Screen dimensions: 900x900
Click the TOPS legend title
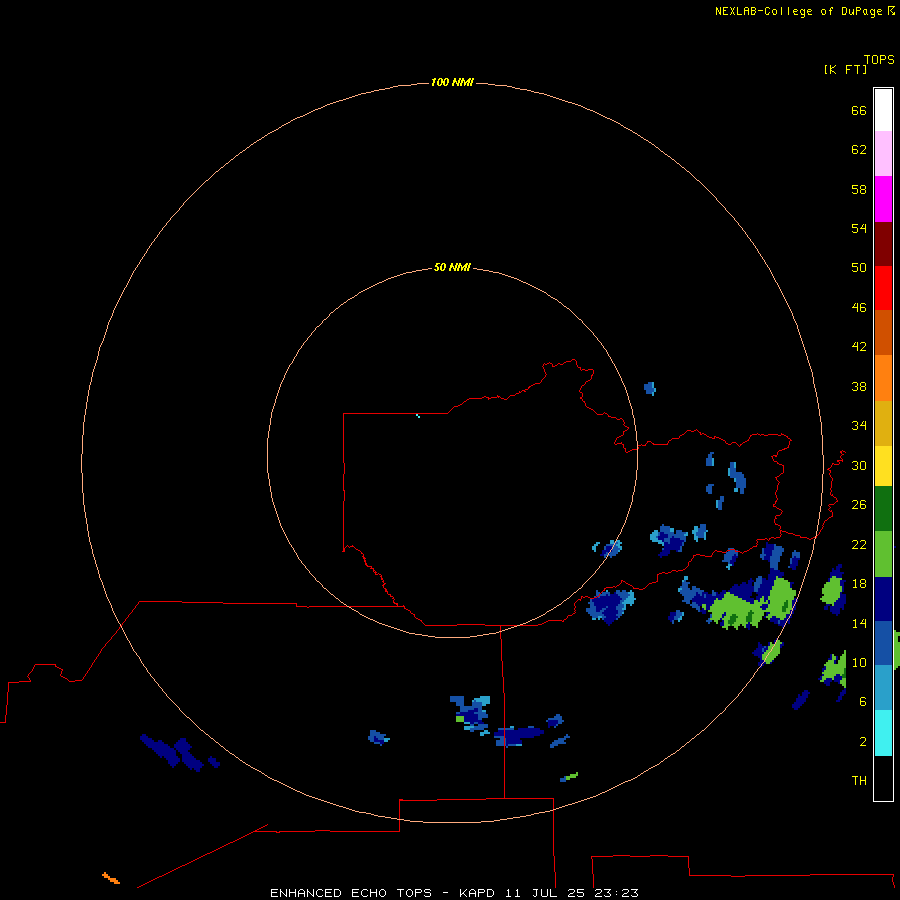(x=879, y=59)
